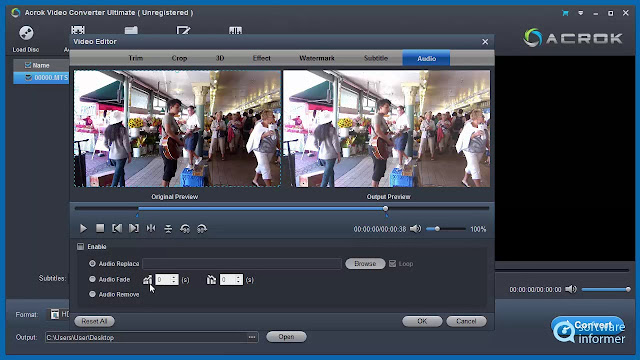Click the video timeline seek handle

coord(385,209)
